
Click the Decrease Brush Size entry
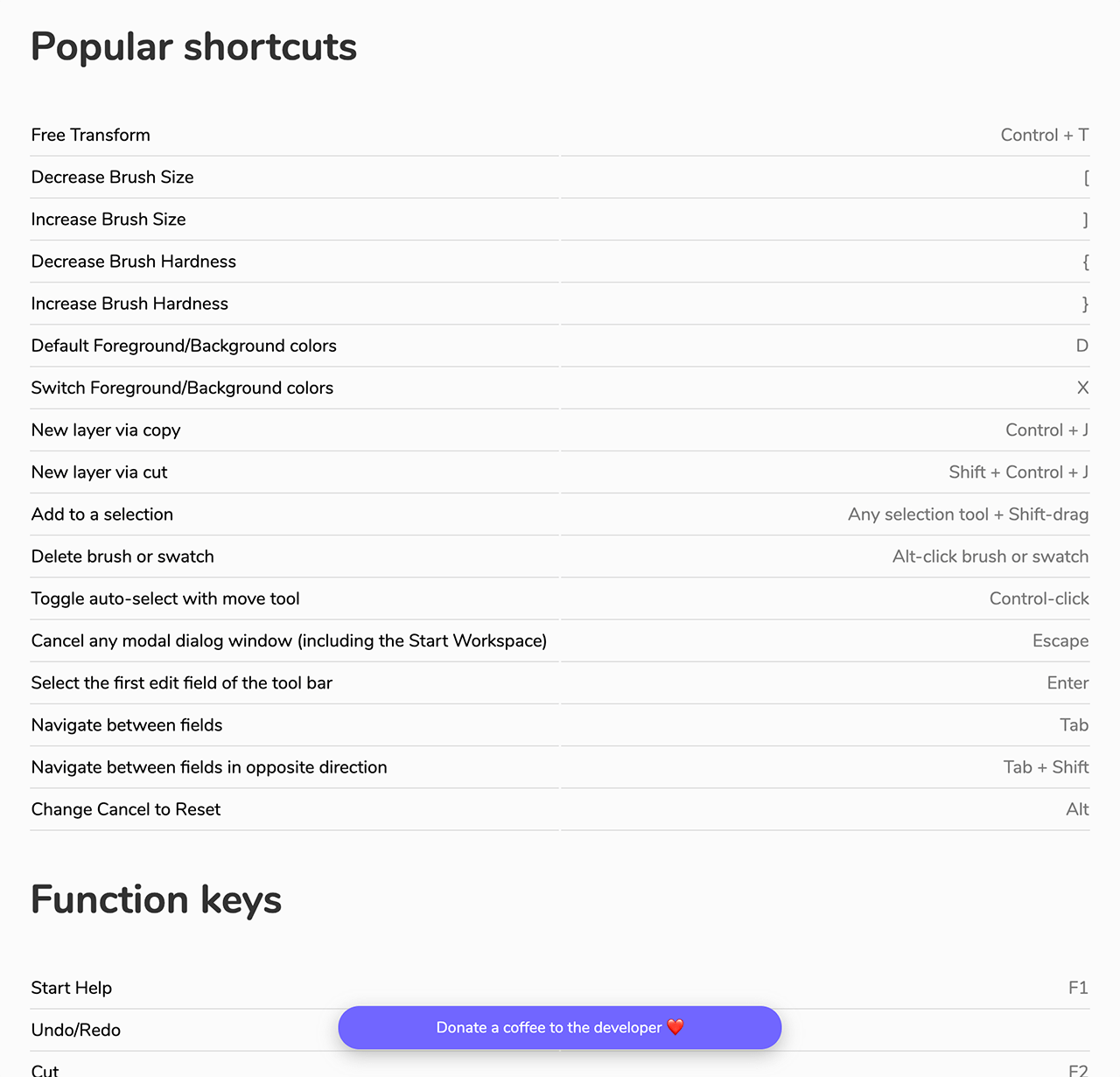(112, 177)
